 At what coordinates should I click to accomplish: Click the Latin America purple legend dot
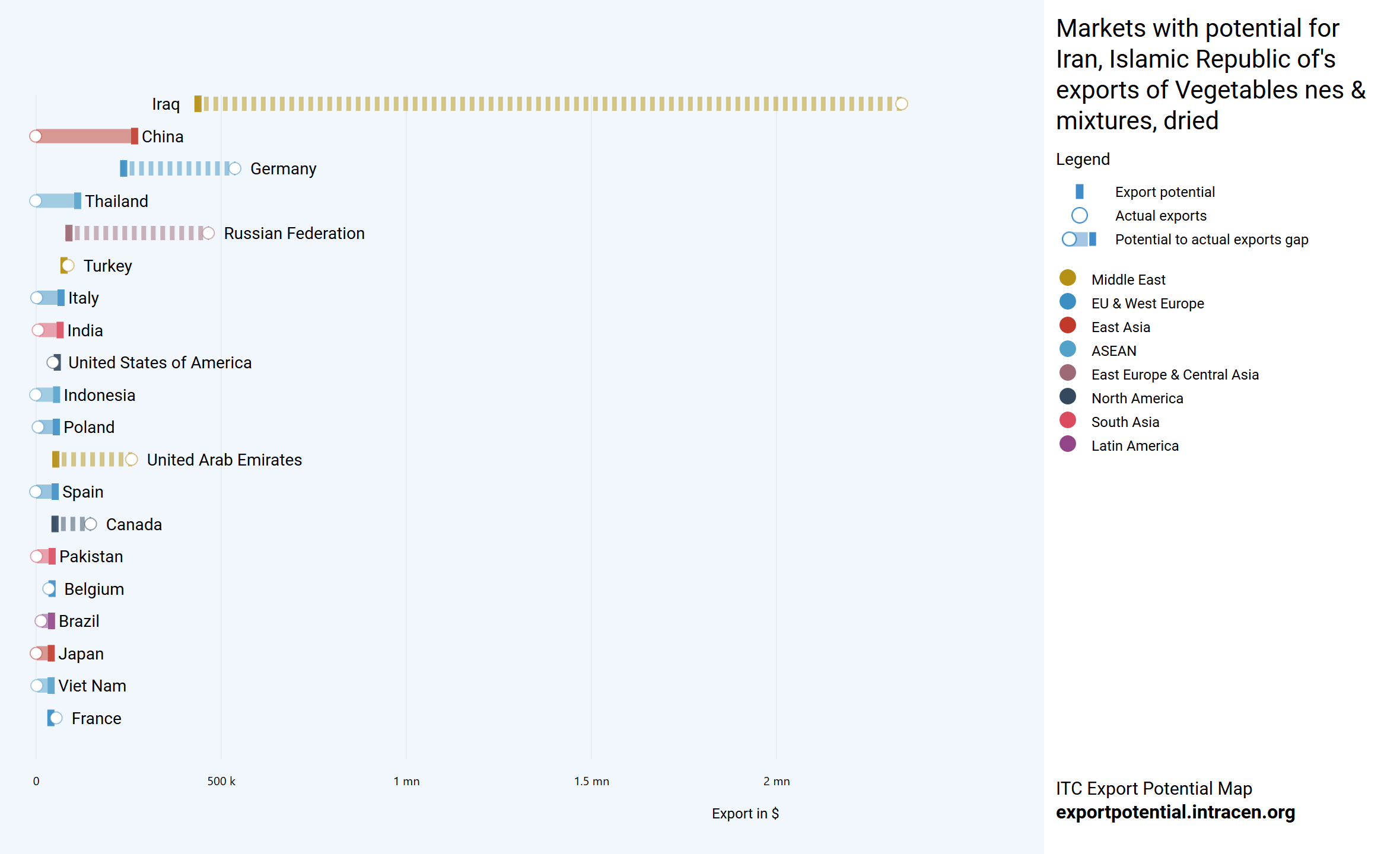coord(1067,444)
